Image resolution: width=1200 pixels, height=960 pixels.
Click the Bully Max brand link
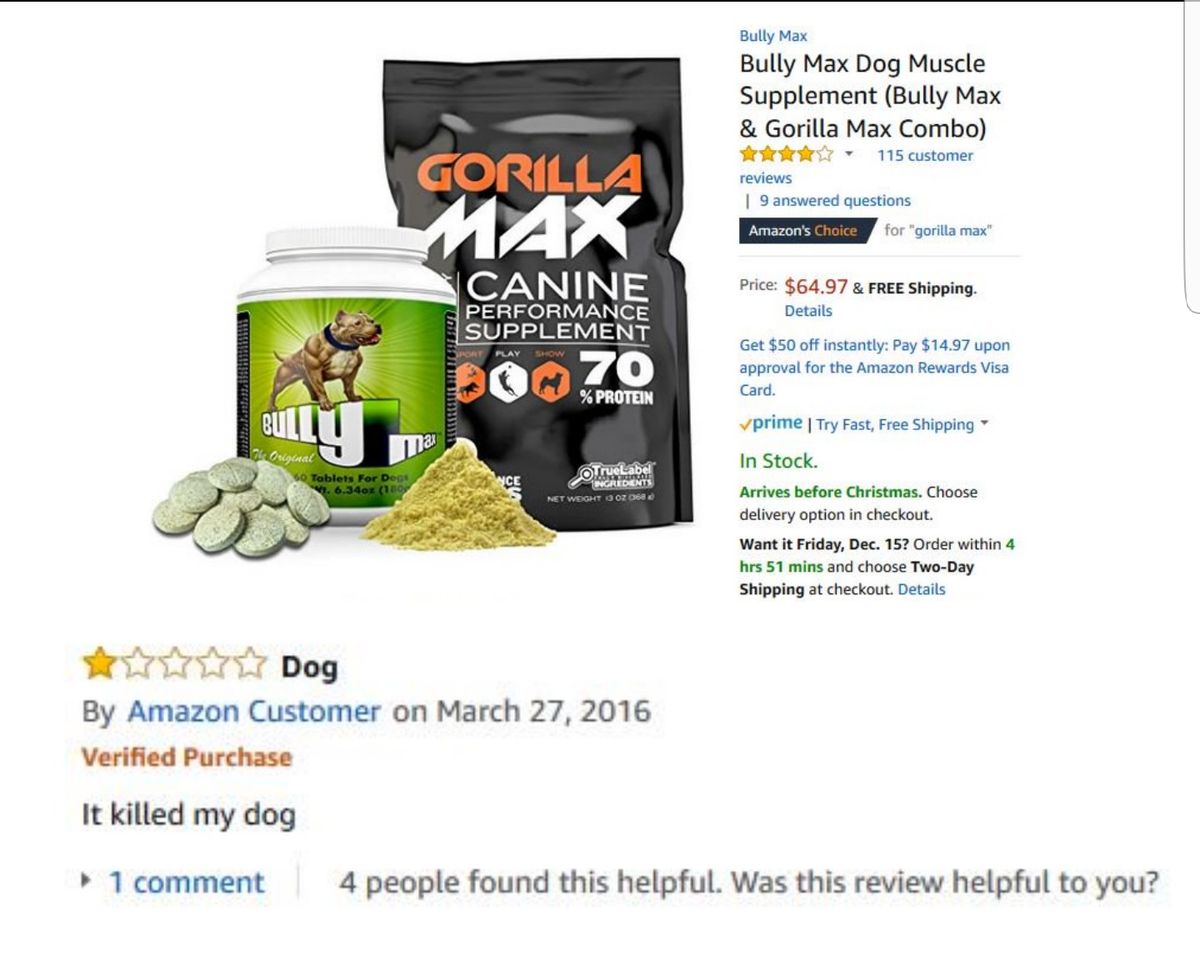(x=773, y=36)
